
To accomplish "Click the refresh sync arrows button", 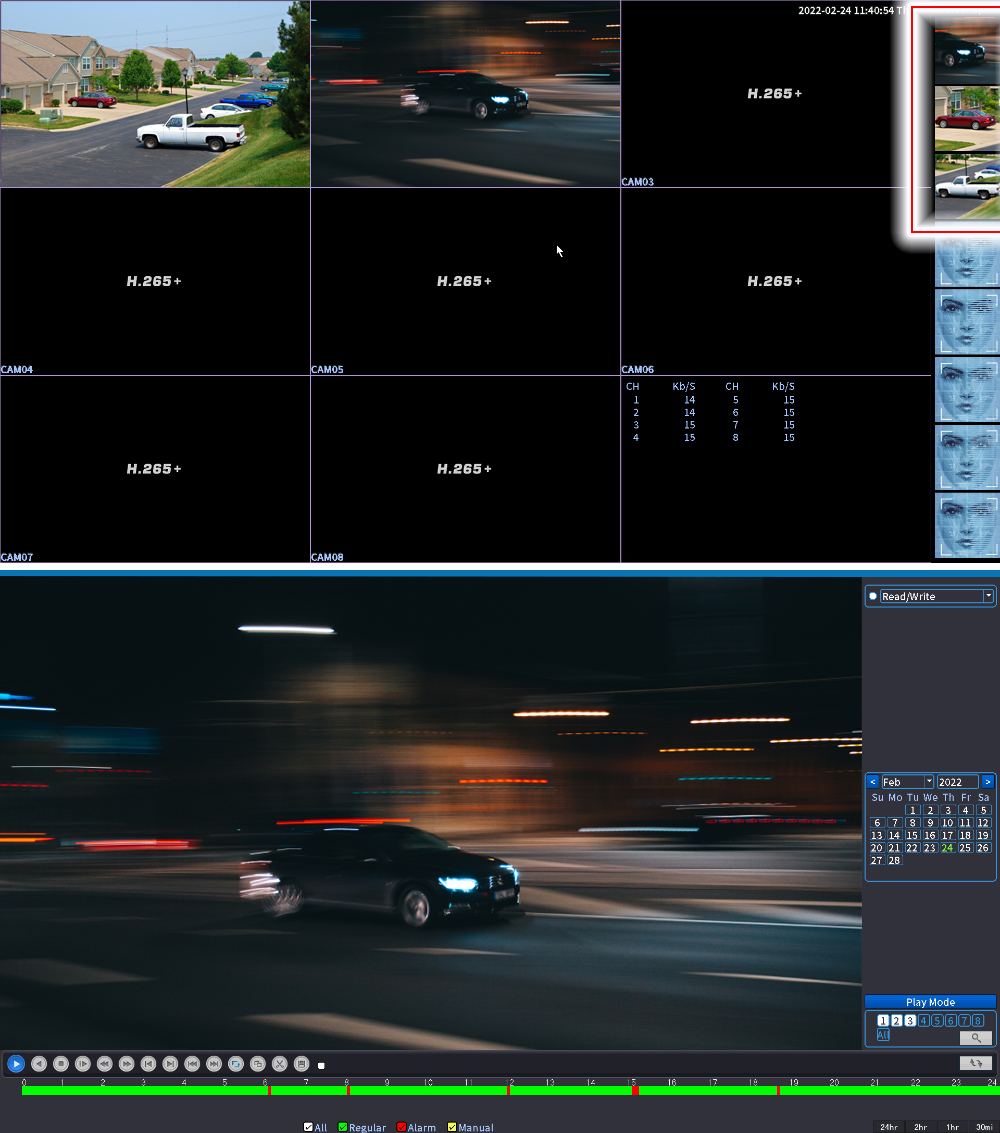I will pos(976,1063).
